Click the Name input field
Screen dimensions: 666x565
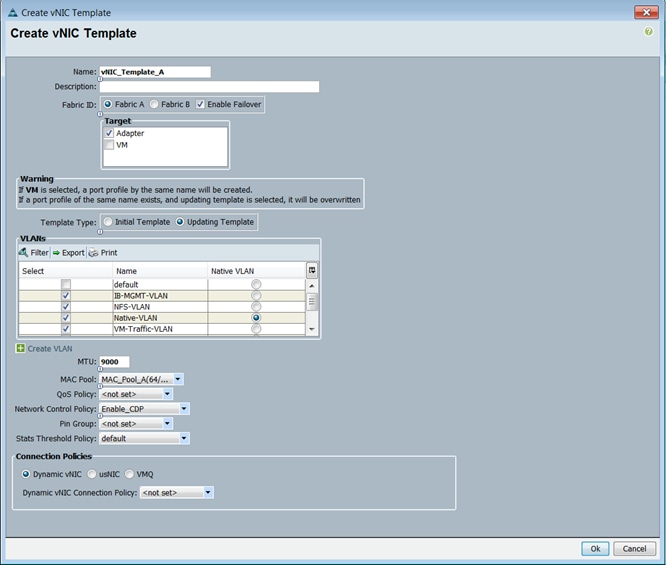coord(155,72)
